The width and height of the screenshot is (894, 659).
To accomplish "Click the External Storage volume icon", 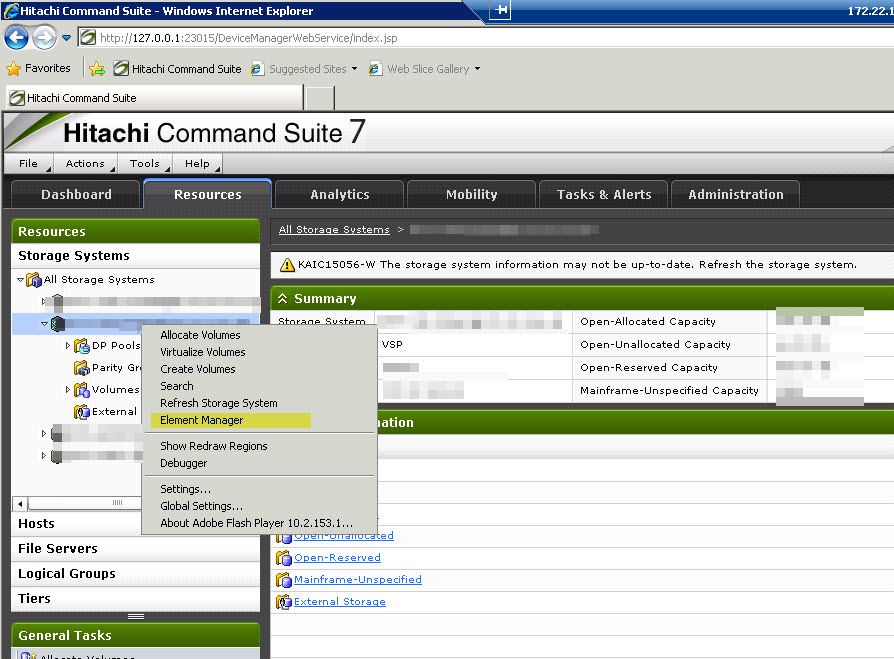I will (283, 602).
